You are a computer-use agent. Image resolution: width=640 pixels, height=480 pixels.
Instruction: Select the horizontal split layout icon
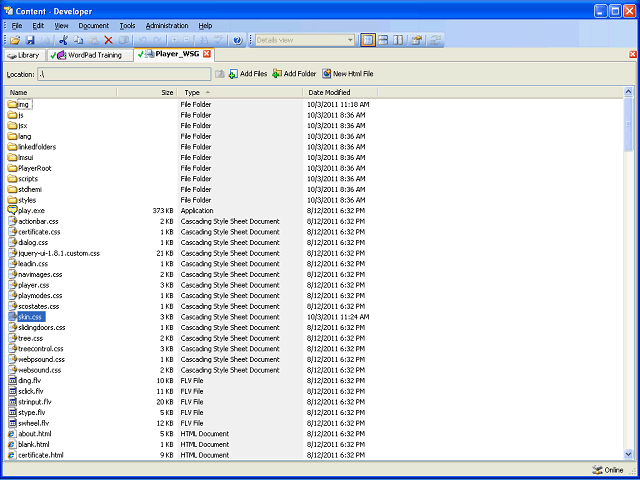tap(383, 40)
